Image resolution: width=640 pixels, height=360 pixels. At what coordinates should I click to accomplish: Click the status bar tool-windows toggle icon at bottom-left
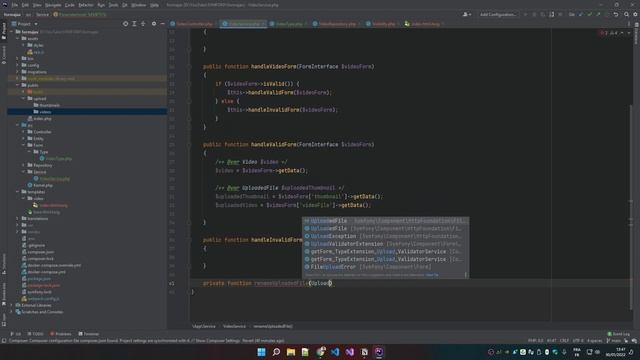(x=4, y=340)
